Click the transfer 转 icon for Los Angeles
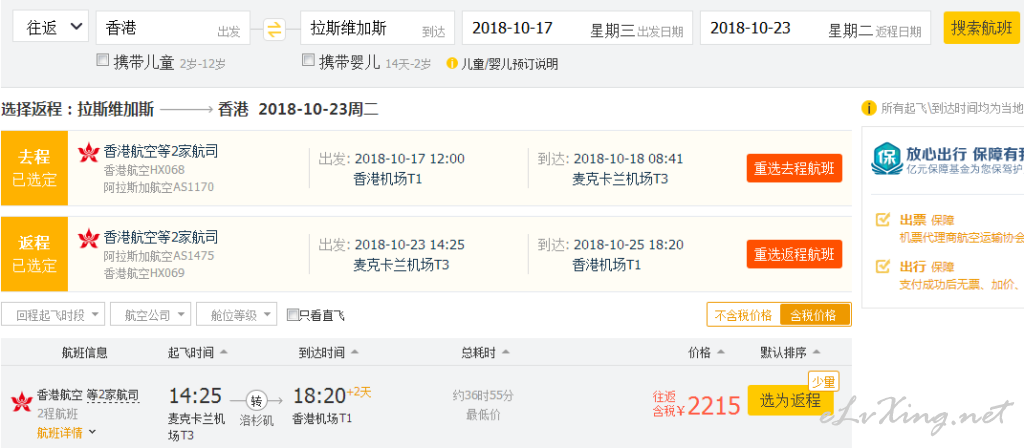This screenshot has width=1024, height=448. point(256,400)
